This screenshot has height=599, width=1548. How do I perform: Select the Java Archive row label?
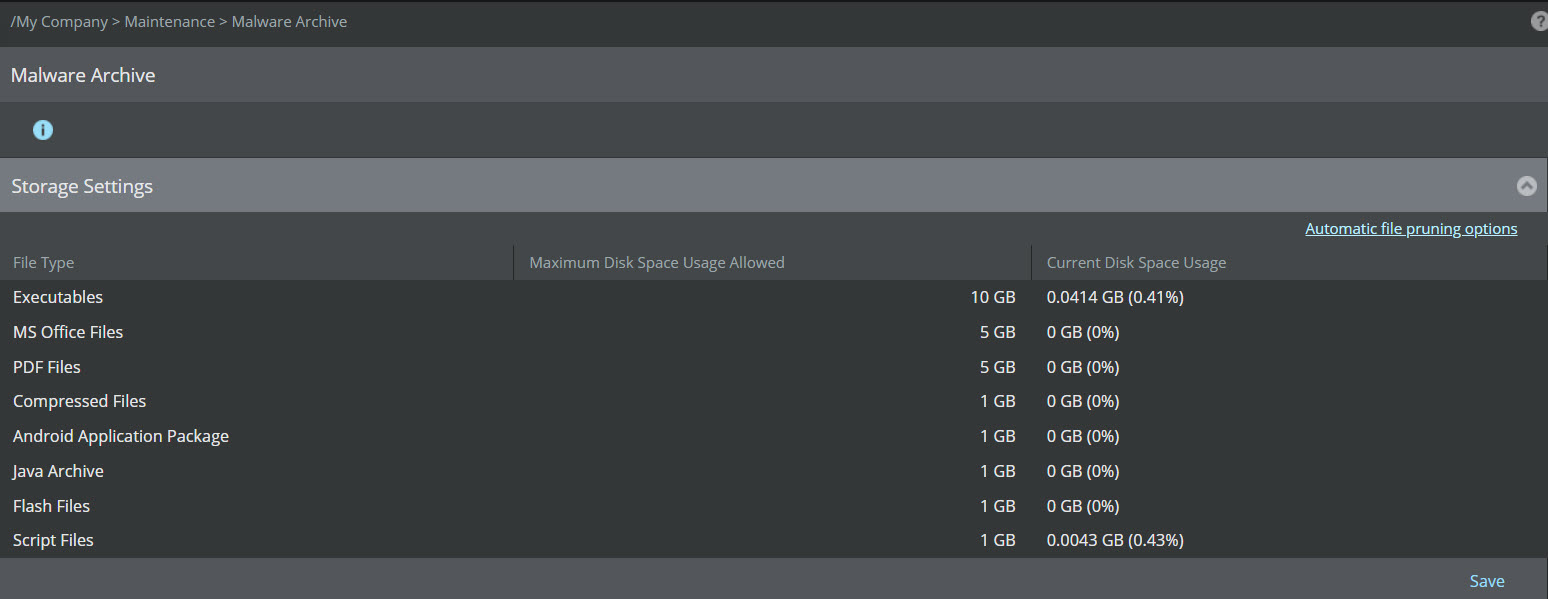[x=58, y=471]
